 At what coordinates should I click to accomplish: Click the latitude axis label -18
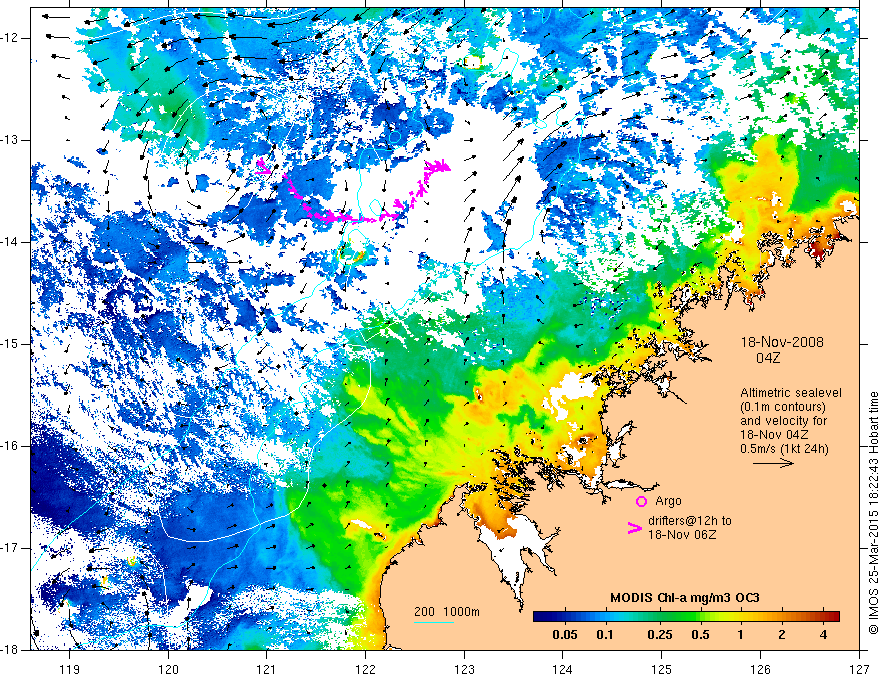click(11, 650)
